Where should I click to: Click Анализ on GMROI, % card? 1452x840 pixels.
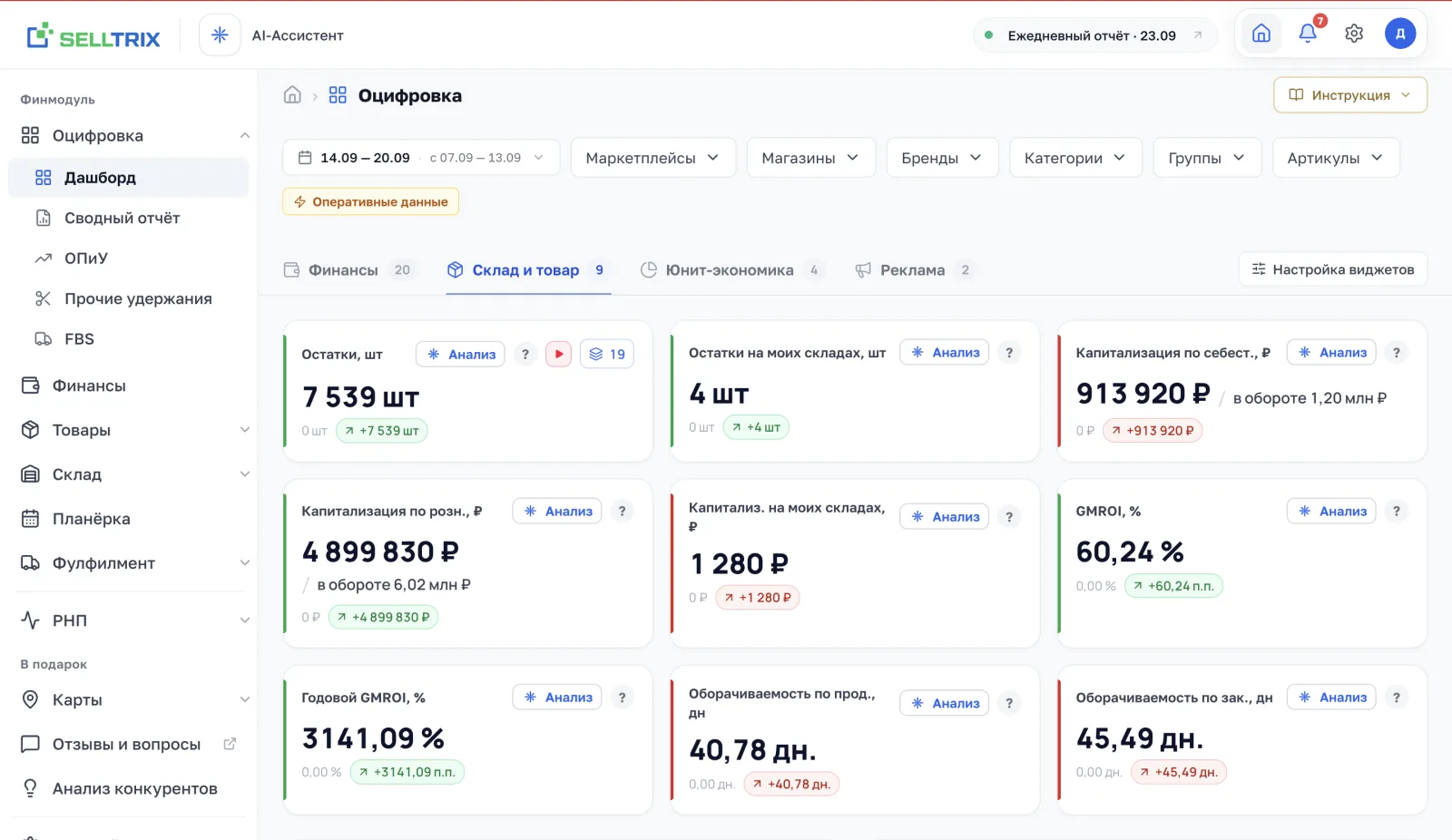[x=1332, y=511]
